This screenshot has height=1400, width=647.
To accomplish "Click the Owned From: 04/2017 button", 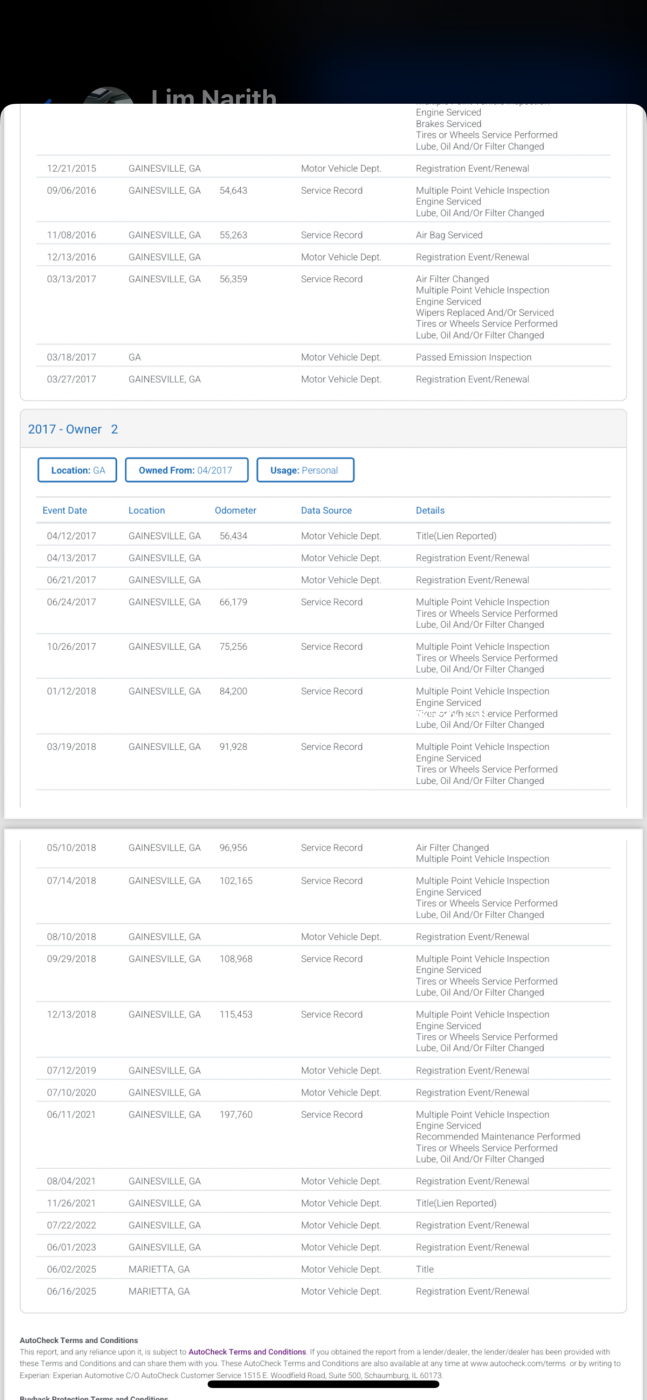I will tap(187, 470).
